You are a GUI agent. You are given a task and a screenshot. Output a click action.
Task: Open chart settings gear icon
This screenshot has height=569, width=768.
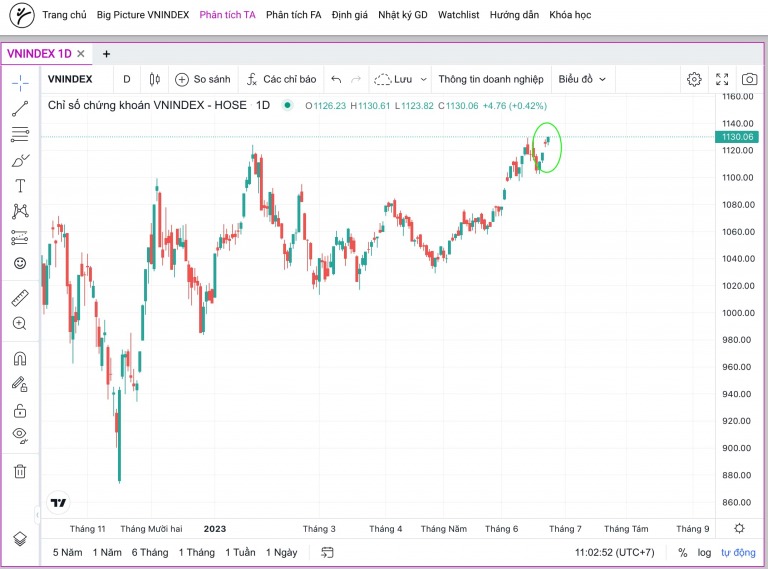tap(694, 79)
